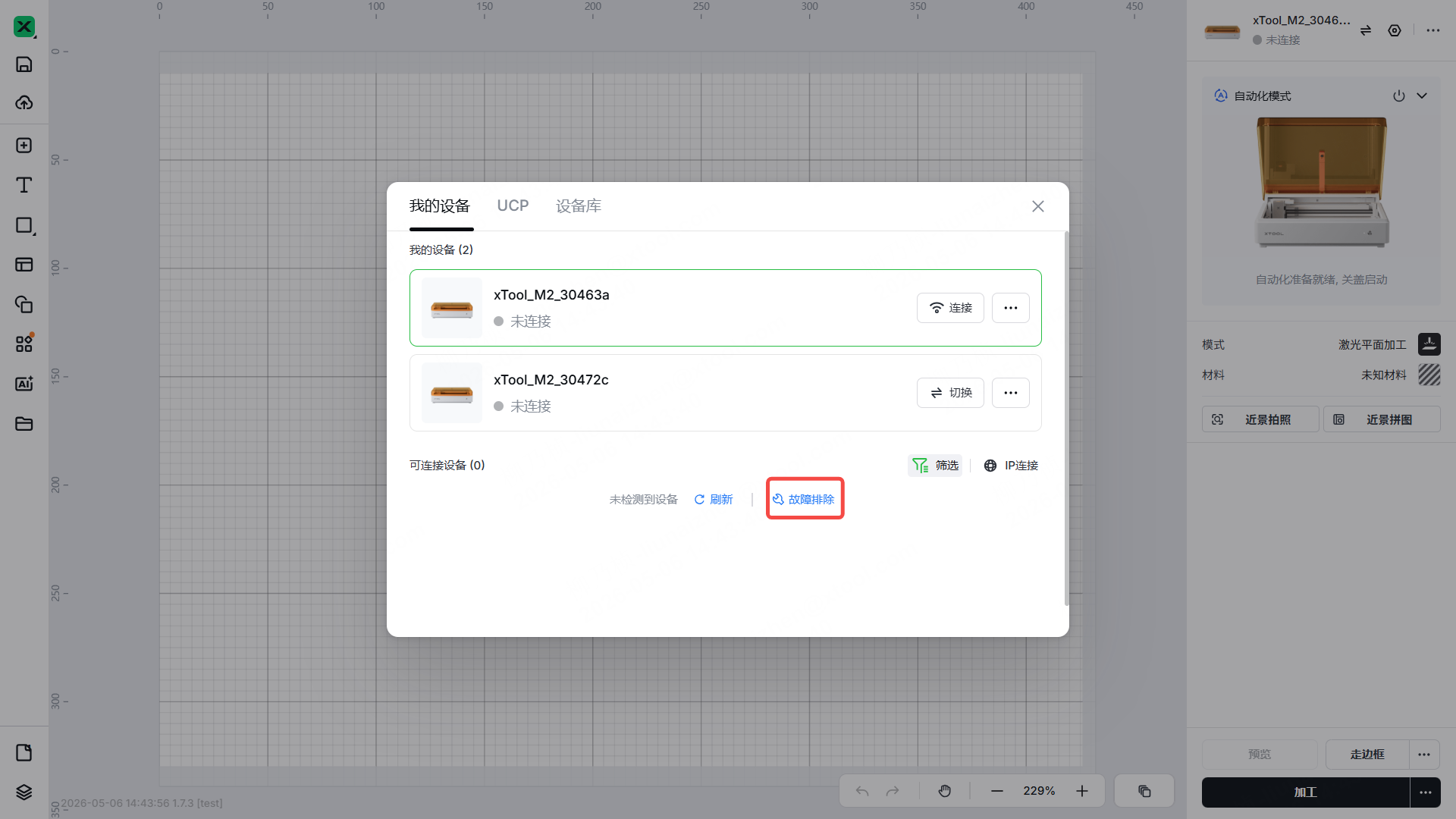The width and height of the screenshot is (1456, 819).
Task: Click the cloud upload icon
Action: point(24,102)
